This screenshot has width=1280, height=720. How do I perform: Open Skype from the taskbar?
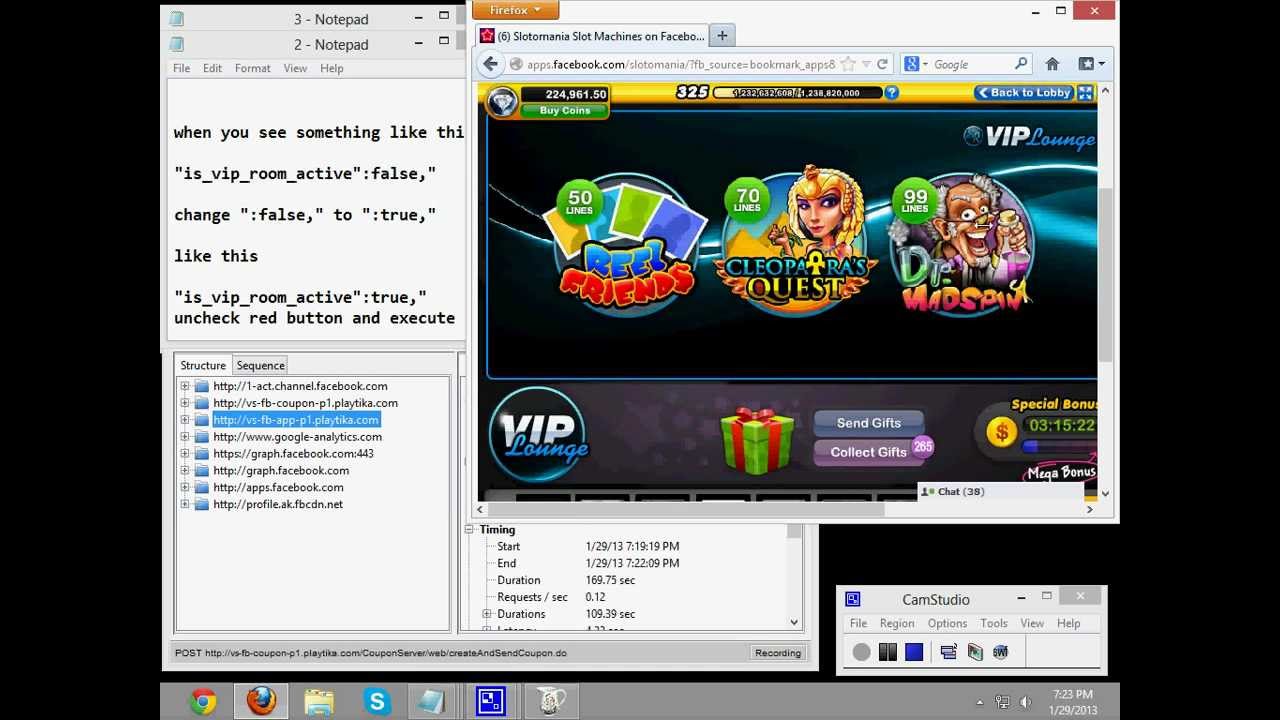(377, 702)
